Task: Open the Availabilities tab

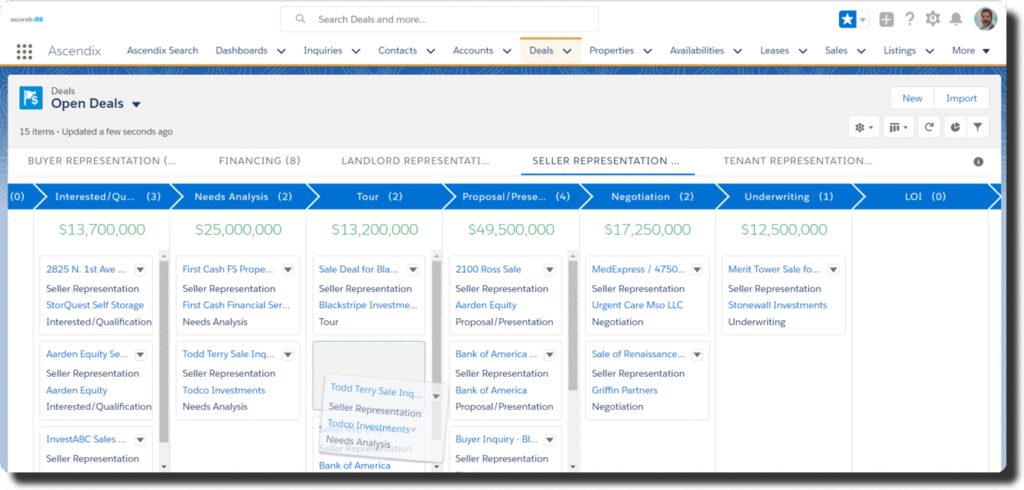Action: click(x=697, y=50)
